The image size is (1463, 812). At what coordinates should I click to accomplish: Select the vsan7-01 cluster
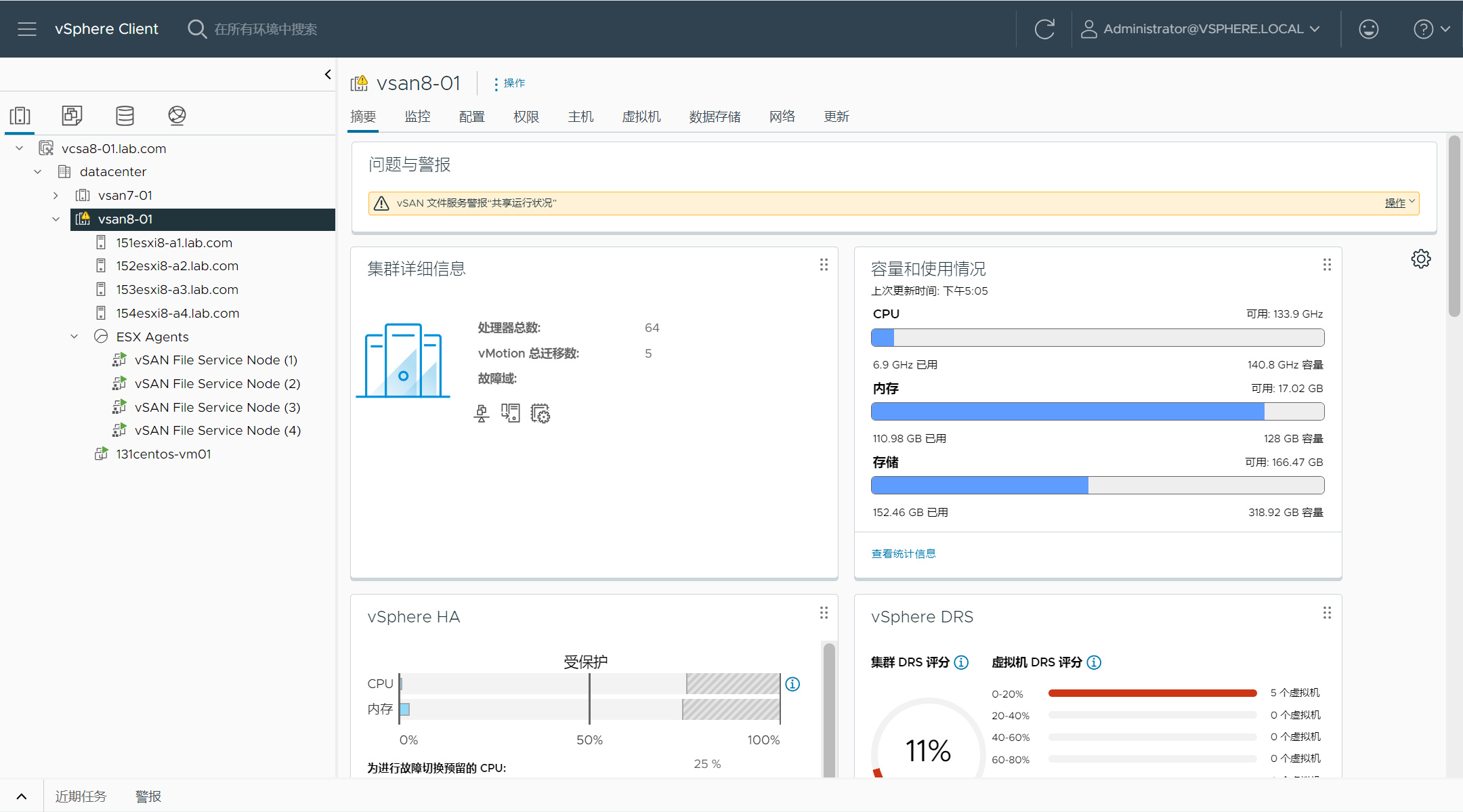coord(125,196)
